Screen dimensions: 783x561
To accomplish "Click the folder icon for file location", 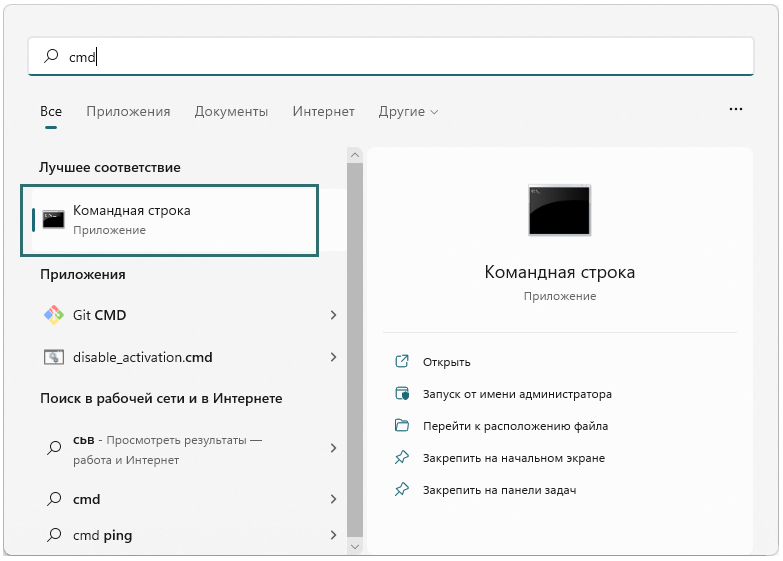I will tap(402, 426).
